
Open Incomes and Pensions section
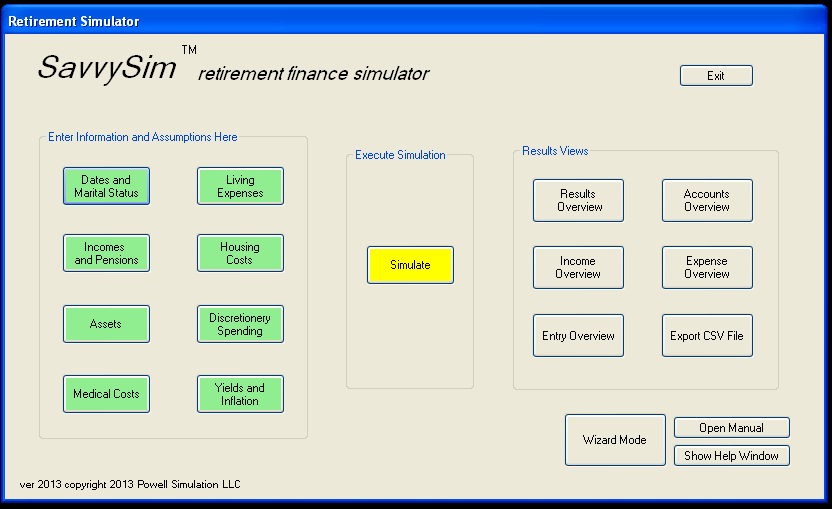[106, 253]
